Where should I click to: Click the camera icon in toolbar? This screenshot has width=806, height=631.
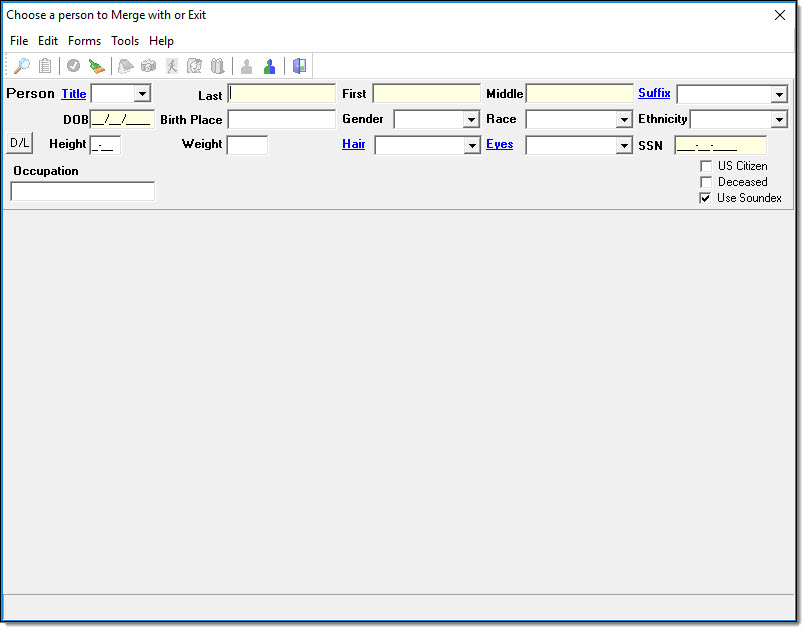click(148, 66)
